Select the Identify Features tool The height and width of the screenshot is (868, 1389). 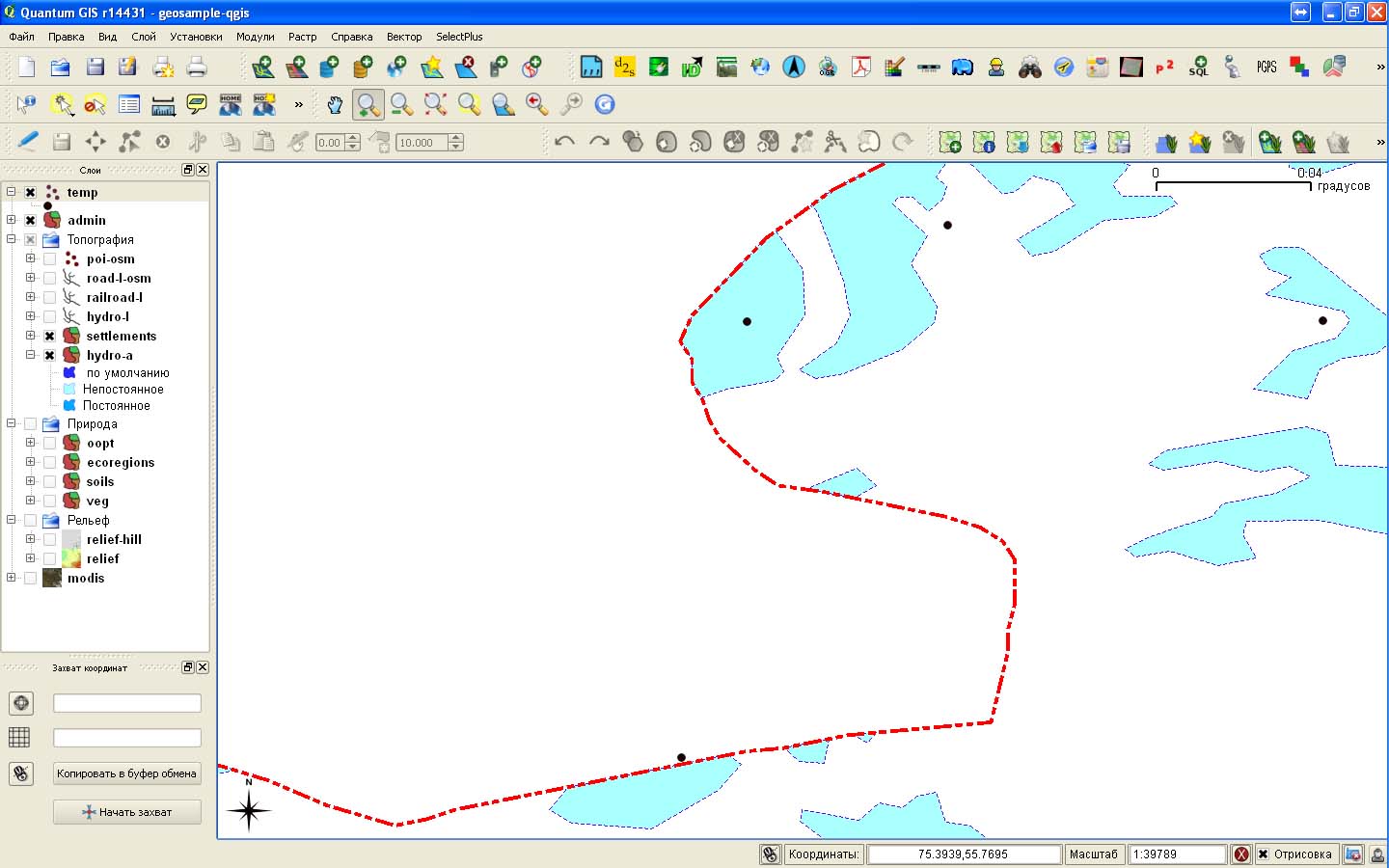coord(26,104)
